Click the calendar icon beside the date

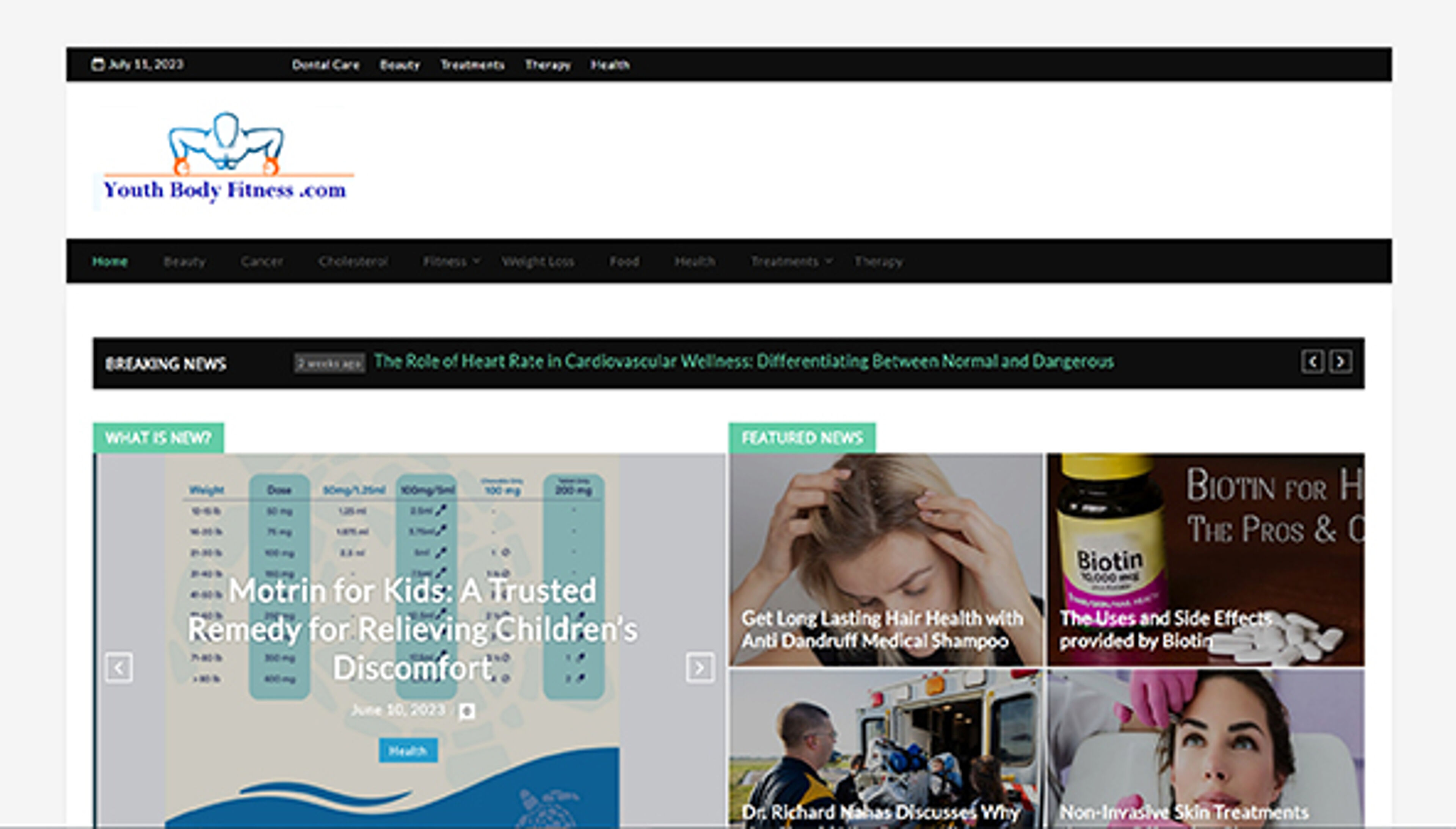pyautogui.click(x=97, y=64)
